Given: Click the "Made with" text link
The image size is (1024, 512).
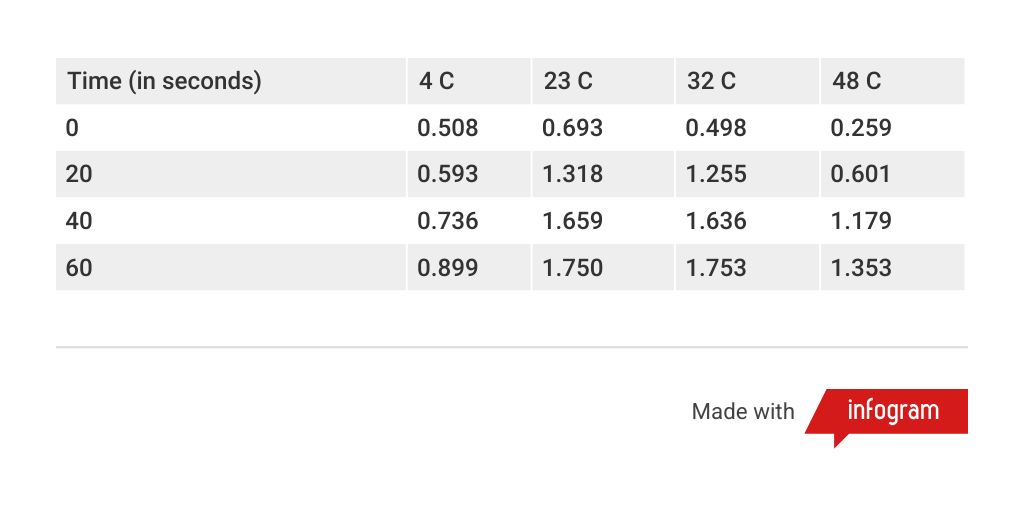Looking at the screenshot, I should pyautogui.click(x=742, y=412).
